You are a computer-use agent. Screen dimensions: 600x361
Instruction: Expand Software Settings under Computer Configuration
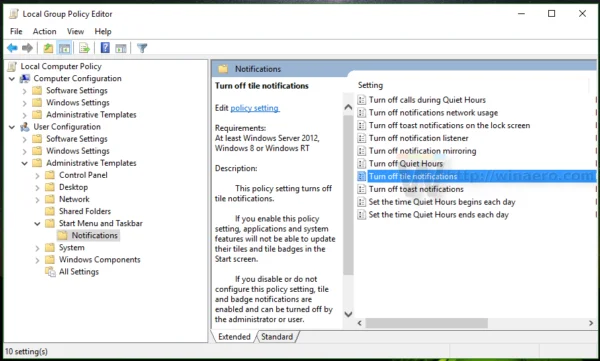pyautogui.click(x=24, y=91)
